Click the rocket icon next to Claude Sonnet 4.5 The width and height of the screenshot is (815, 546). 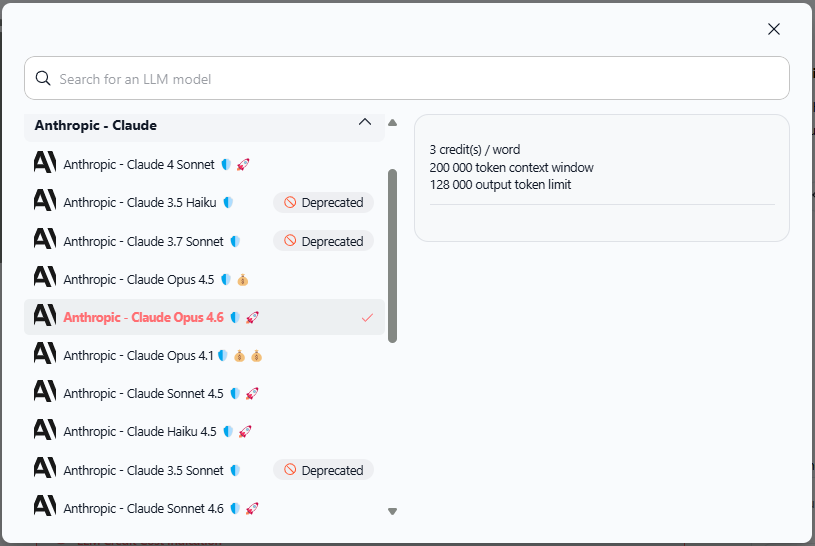coord(252,394)
